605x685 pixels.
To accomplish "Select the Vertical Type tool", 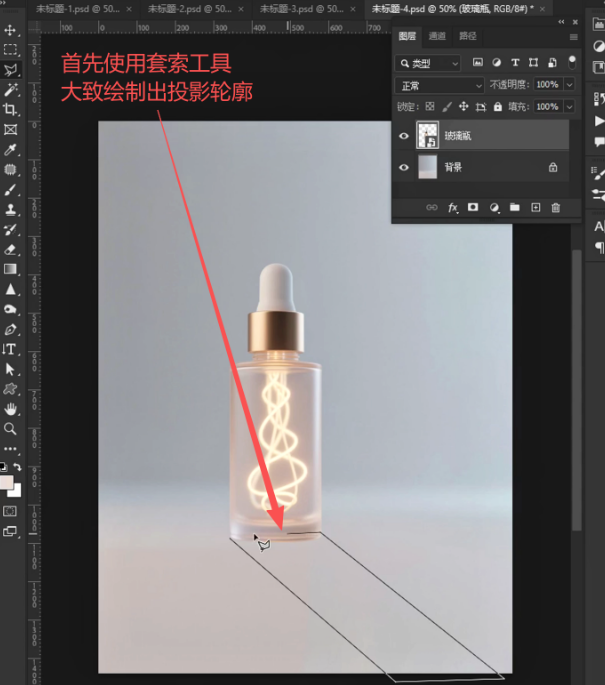I will tap(10, 349).
